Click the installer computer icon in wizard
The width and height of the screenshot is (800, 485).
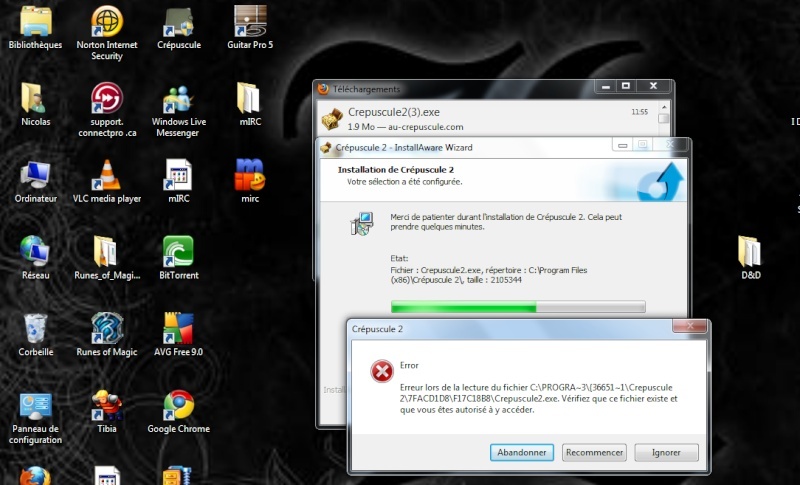[x=362, y=223]
